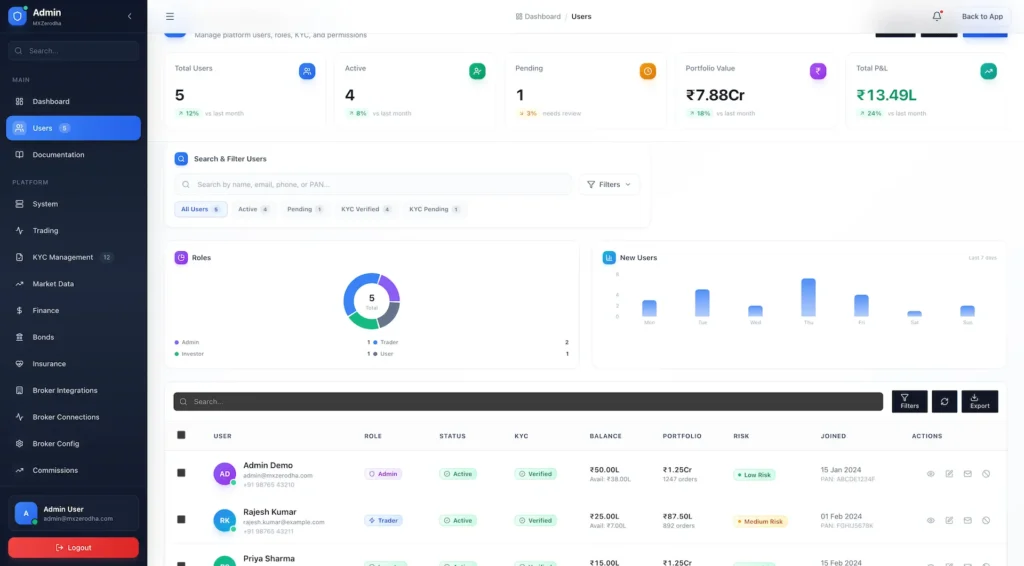
Task: Click the Trader role badge
Action: tap(383, 520)
